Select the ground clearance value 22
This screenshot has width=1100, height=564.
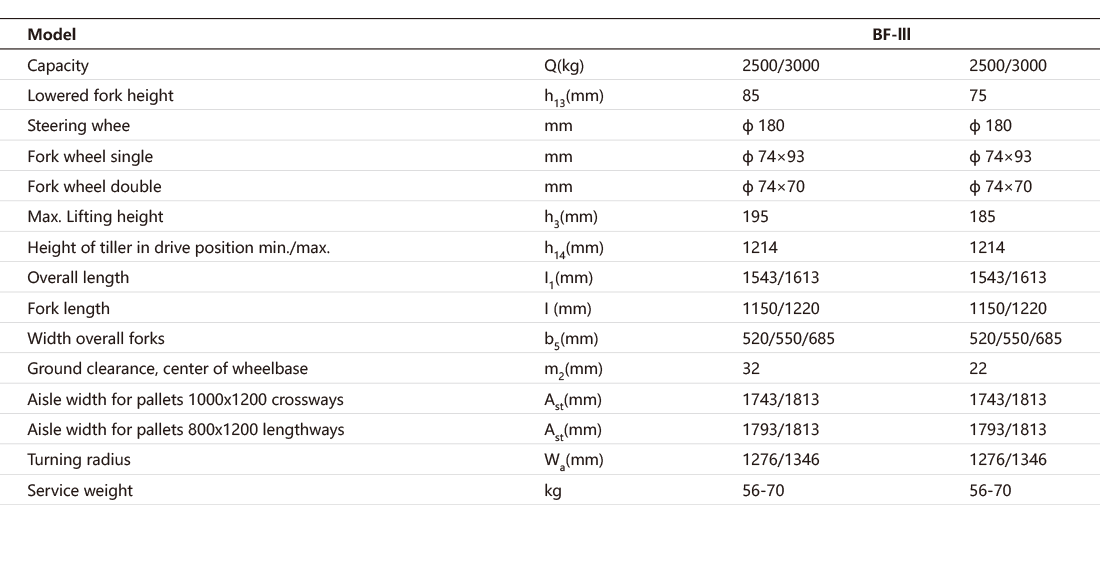coord(978,369)
